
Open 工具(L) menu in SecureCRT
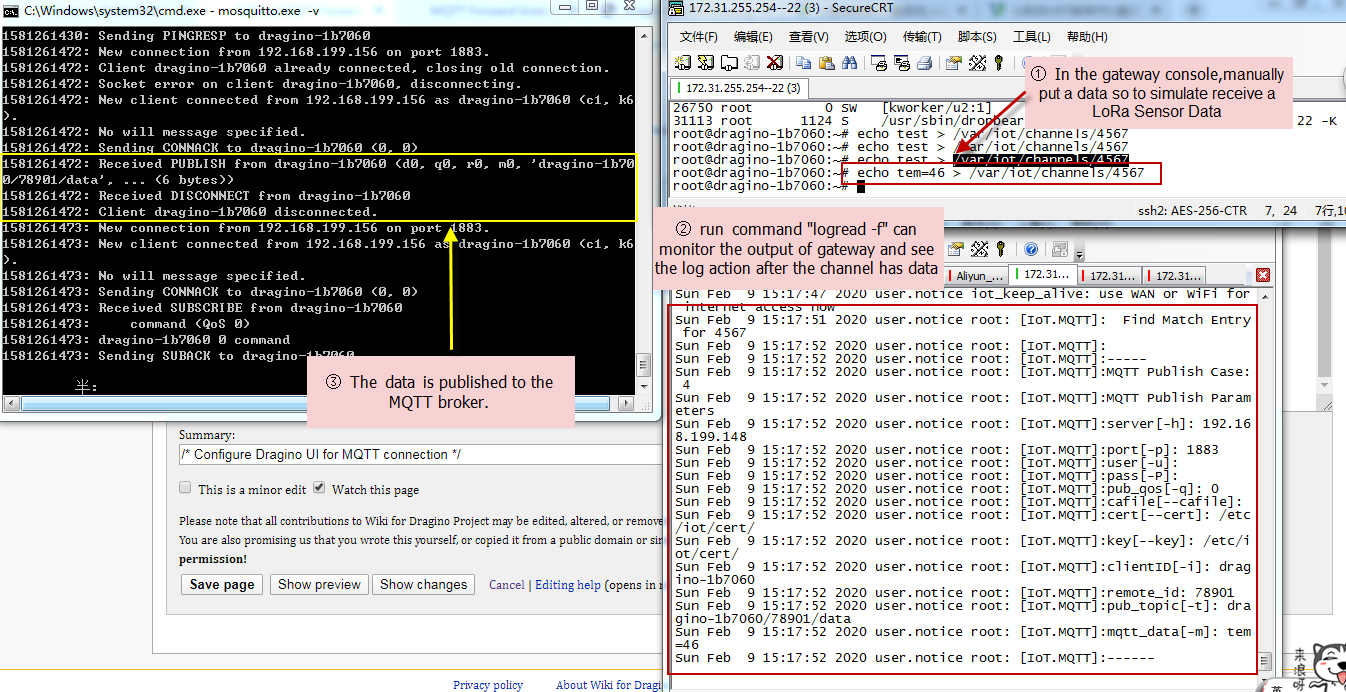(1032, 37)
